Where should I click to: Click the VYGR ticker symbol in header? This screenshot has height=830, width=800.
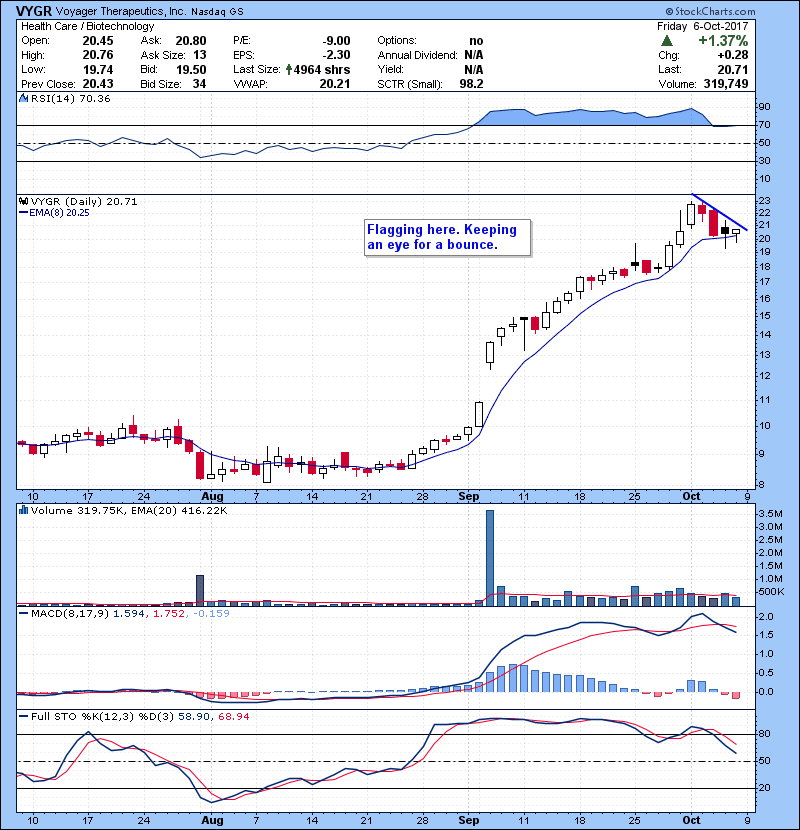tap(34, 11)
